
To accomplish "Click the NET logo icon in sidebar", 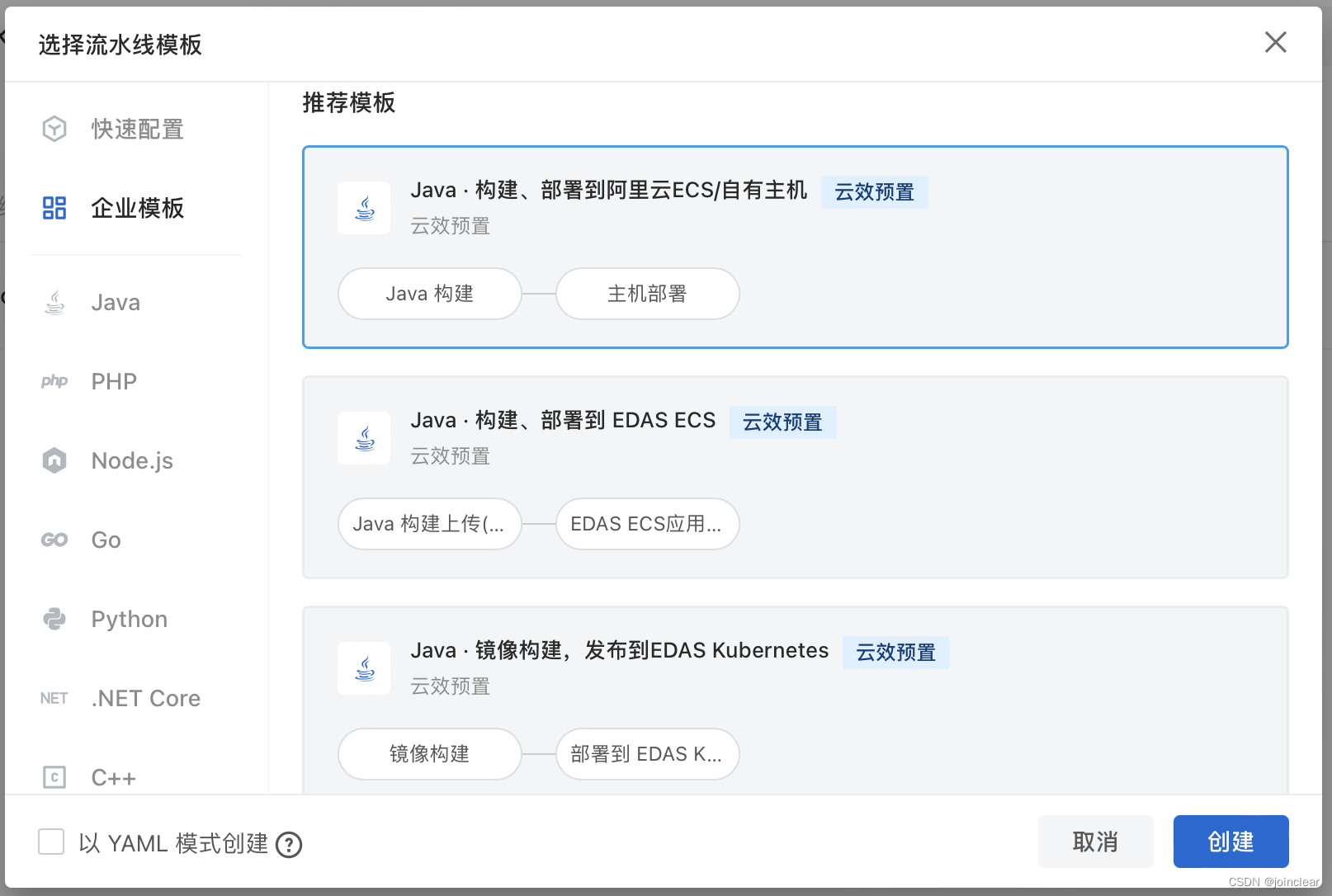I will point(54,698).
